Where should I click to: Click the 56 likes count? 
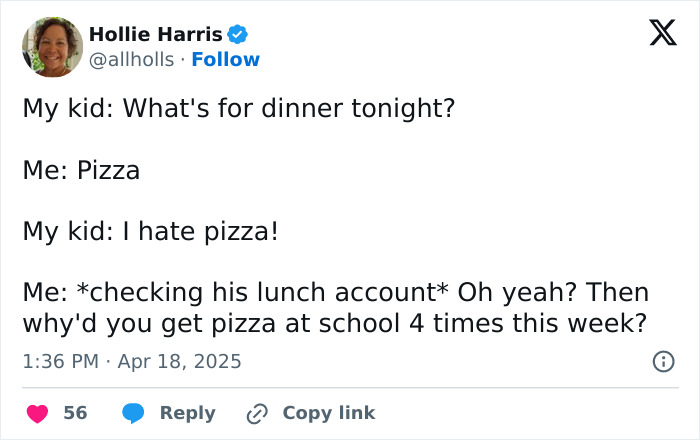coord(75,413)
